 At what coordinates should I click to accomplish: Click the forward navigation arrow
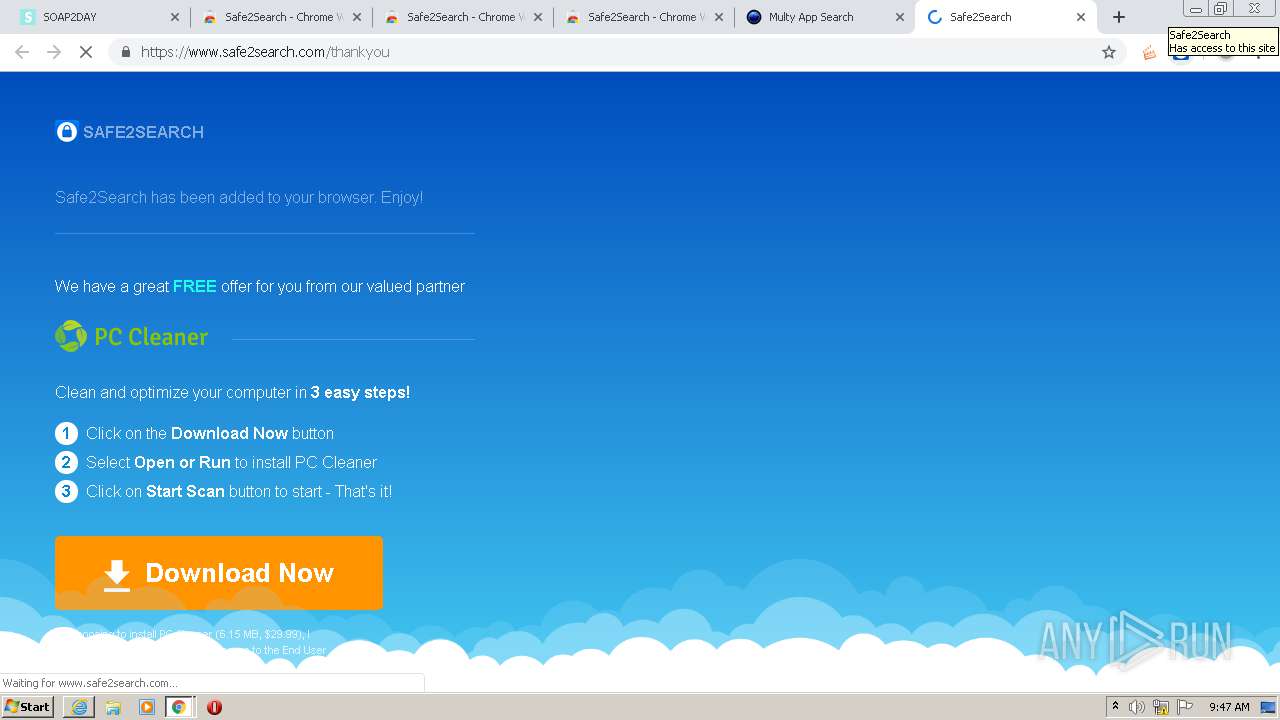[54, 52]
